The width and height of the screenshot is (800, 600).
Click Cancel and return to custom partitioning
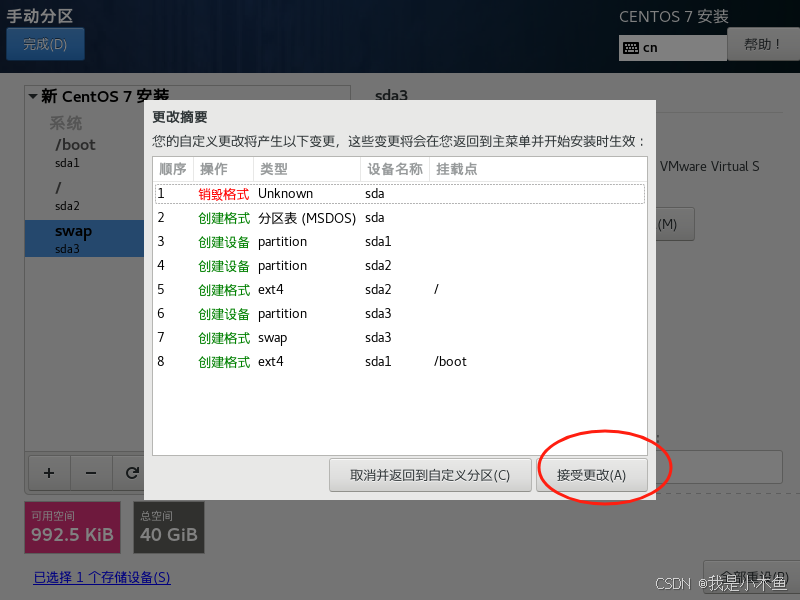click(x=430, y=475)
